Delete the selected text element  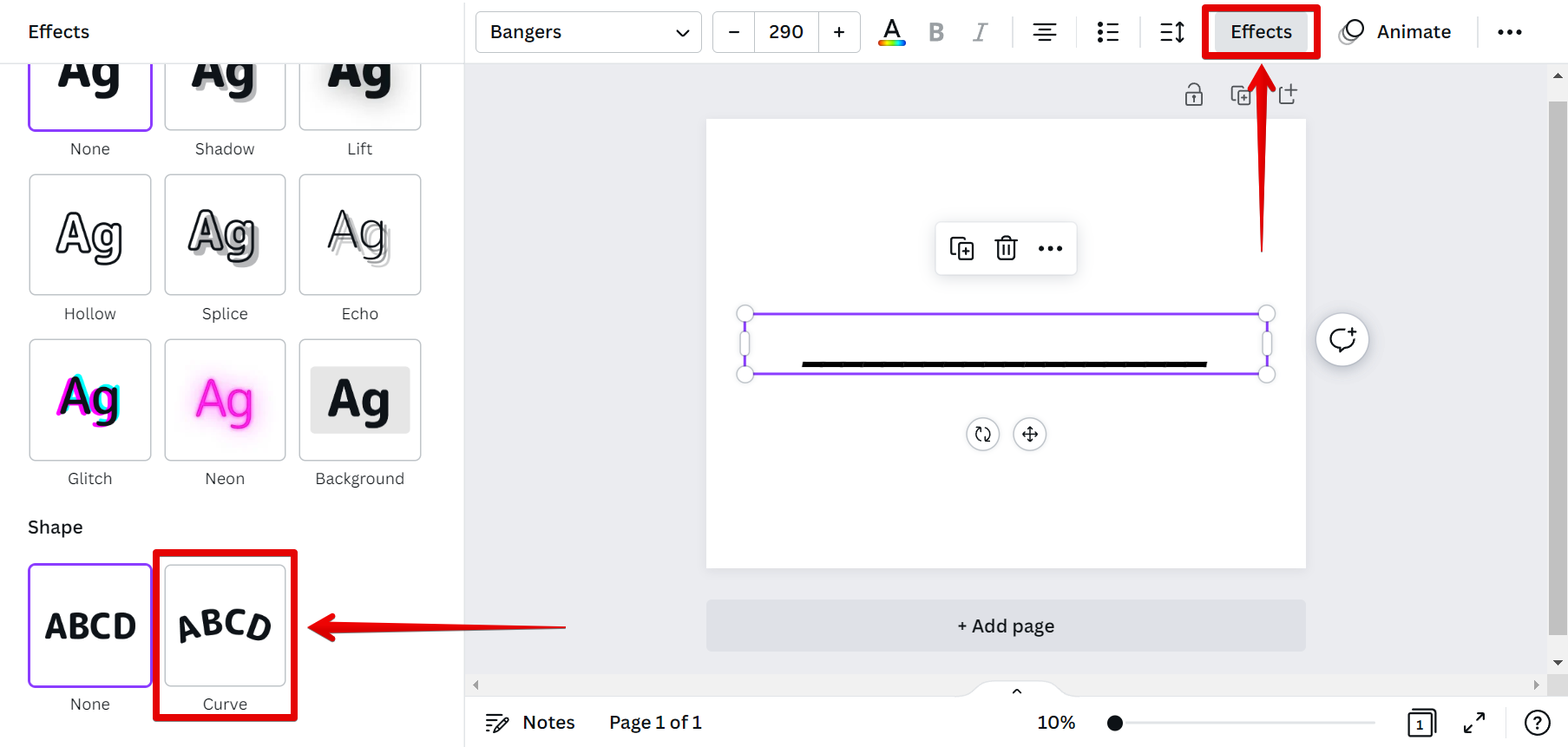[x=1006, y=248]
